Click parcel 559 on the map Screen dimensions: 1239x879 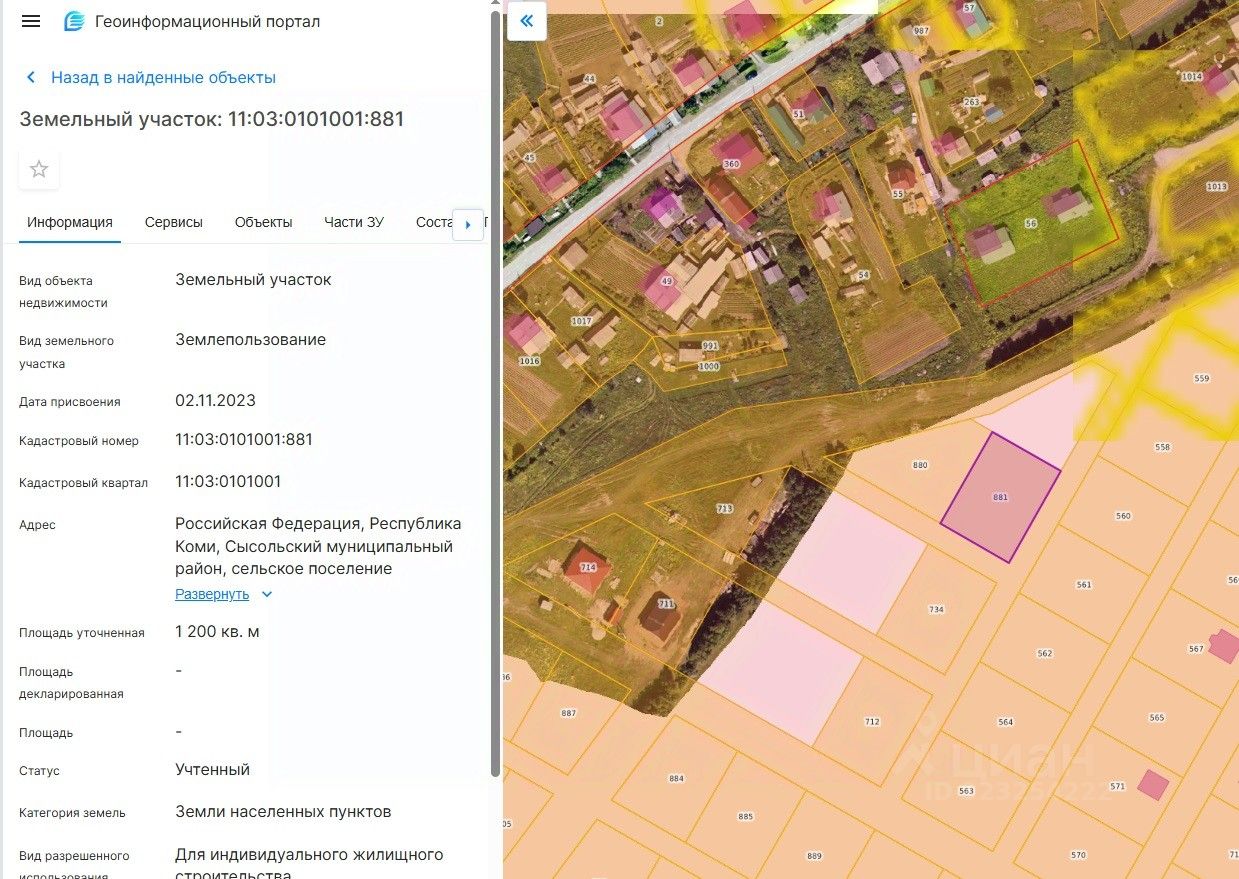coord(1201,378)
